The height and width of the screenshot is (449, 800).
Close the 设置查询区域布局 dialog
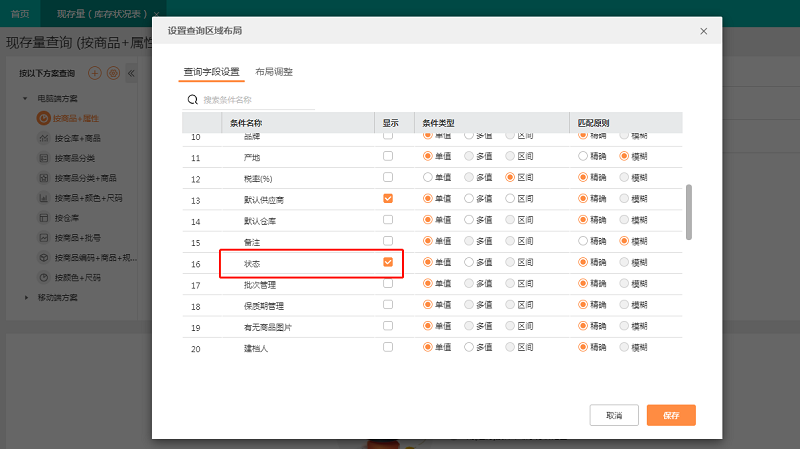(x=704, y=31)
